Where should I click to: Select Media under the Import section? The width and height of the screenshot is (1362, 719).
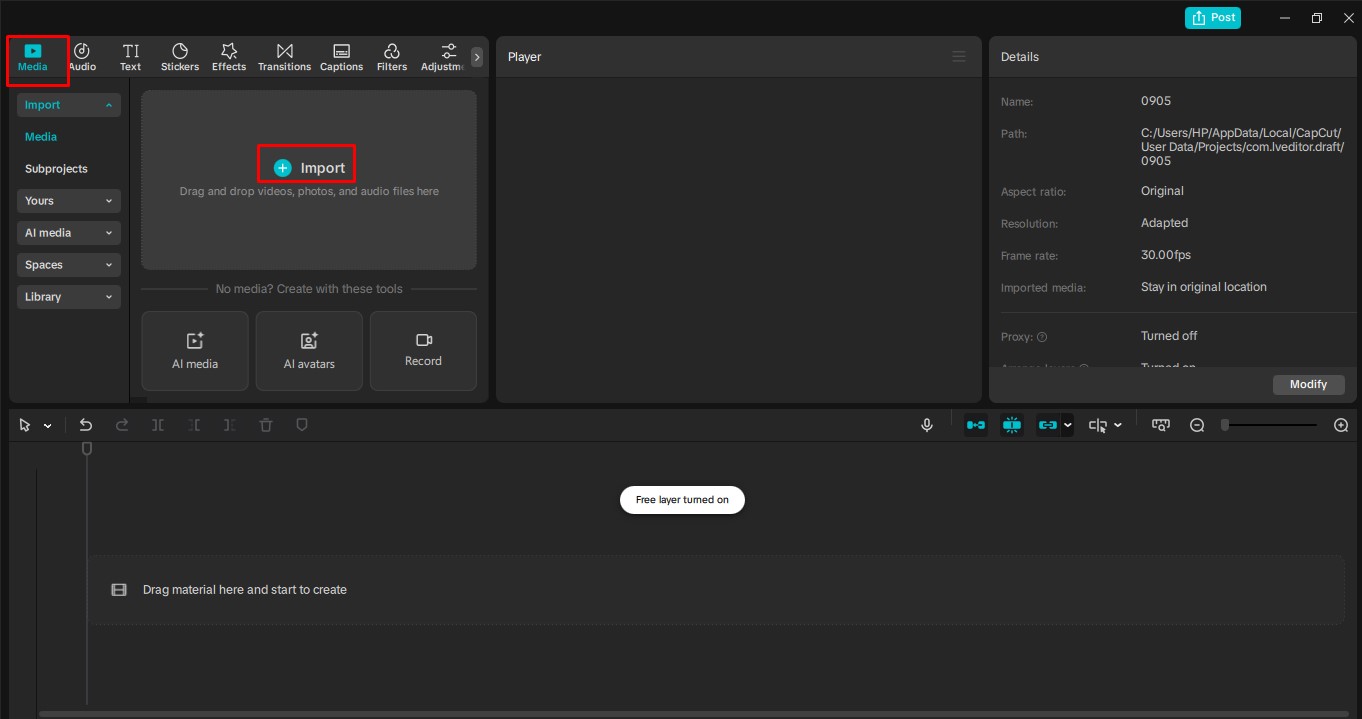(41, 137)
